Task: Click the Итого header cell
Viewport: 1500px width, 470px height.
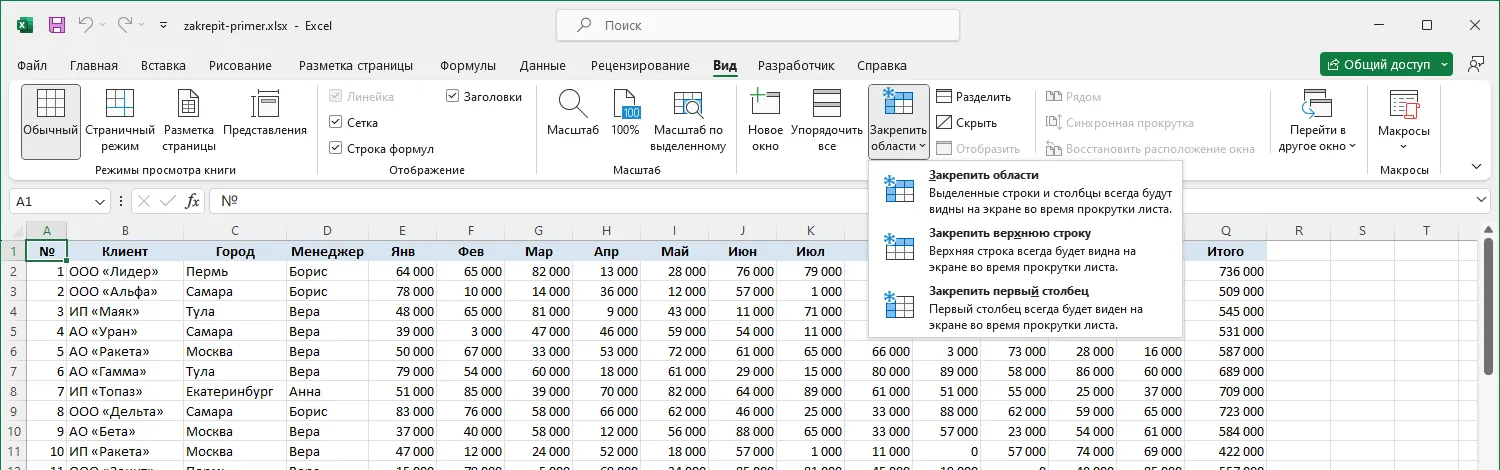Action: [x=1226, y=251]
